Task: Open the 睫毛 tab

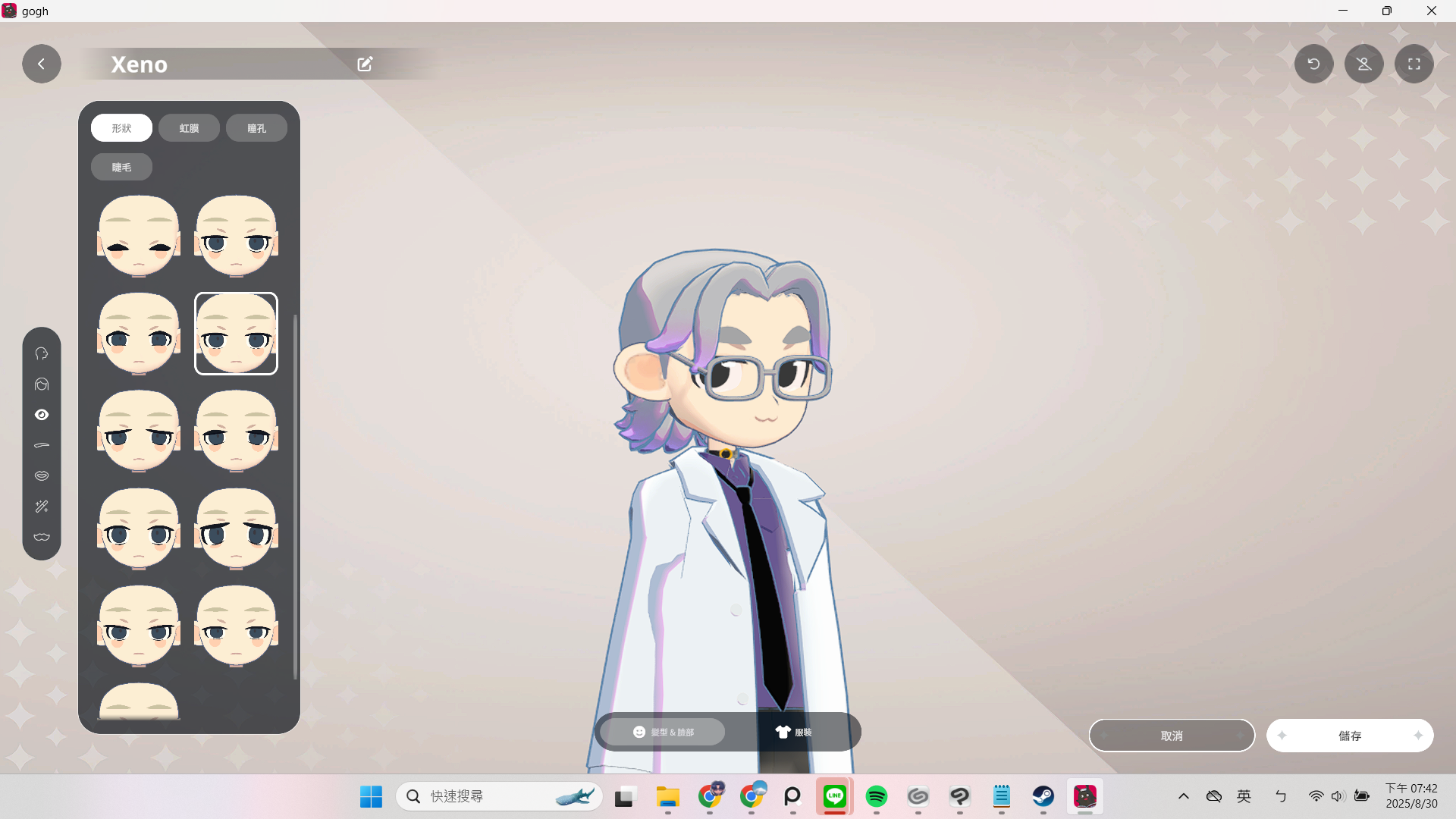Action: (121, 168)
